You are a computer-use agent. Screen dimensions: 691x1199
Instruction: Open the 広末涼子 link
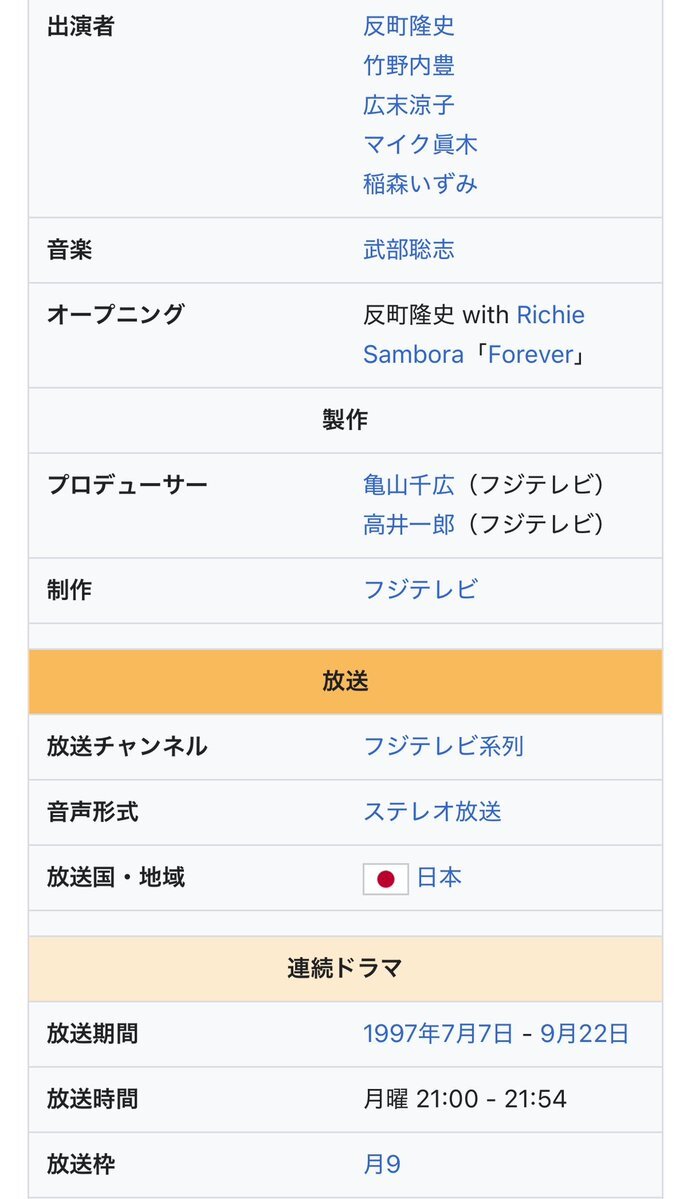(x=409, y=105)
